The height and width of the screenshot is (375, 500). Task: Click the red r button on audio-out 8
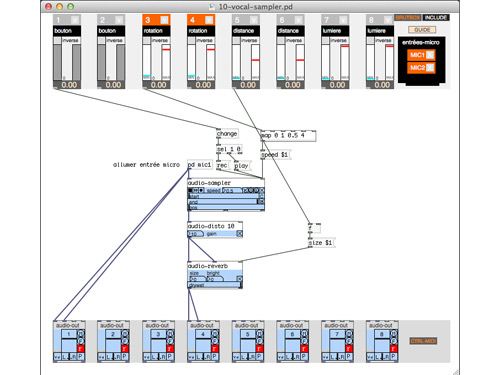[x=393, y=349]
